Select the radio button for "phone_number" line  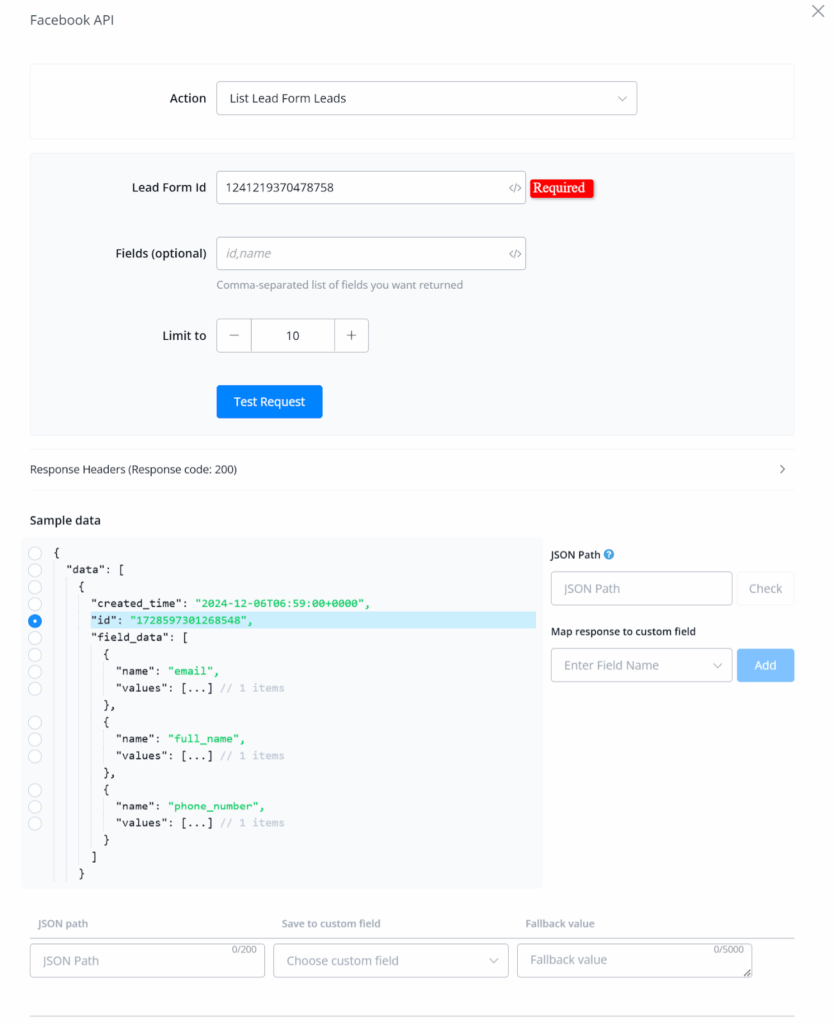[36, 806]
